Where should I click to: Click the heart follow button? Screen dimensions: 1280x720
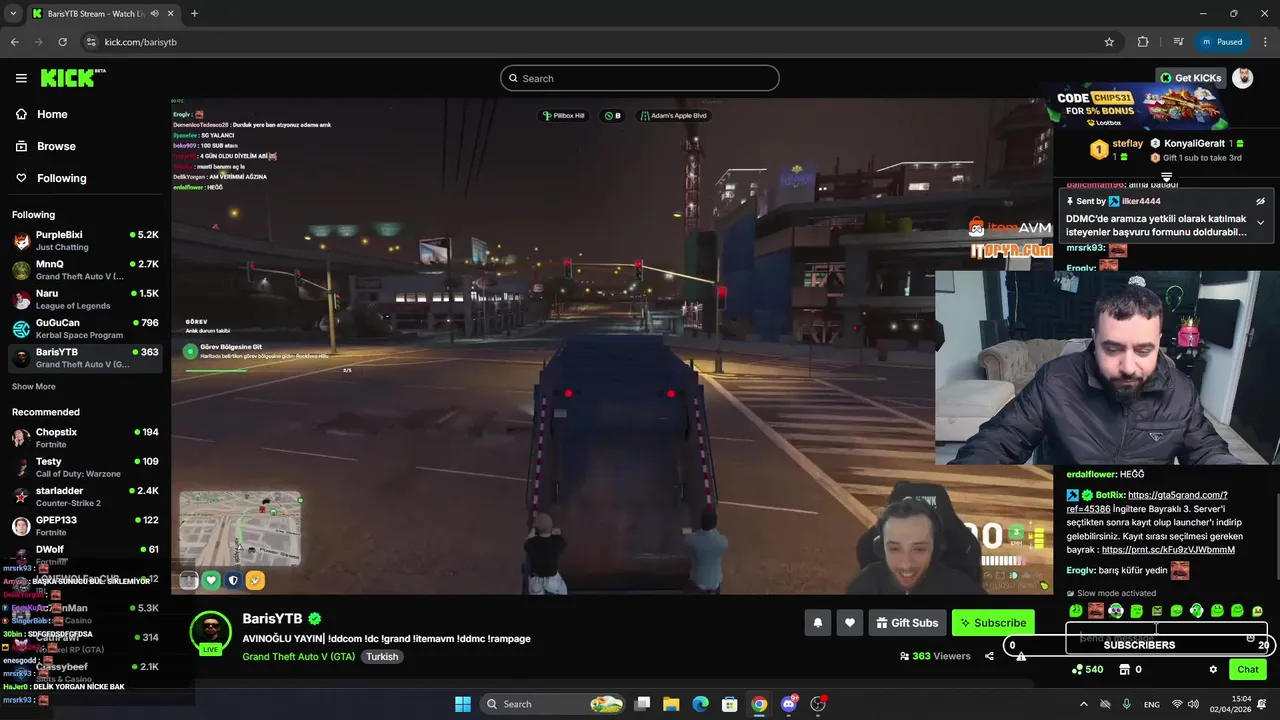849,623
